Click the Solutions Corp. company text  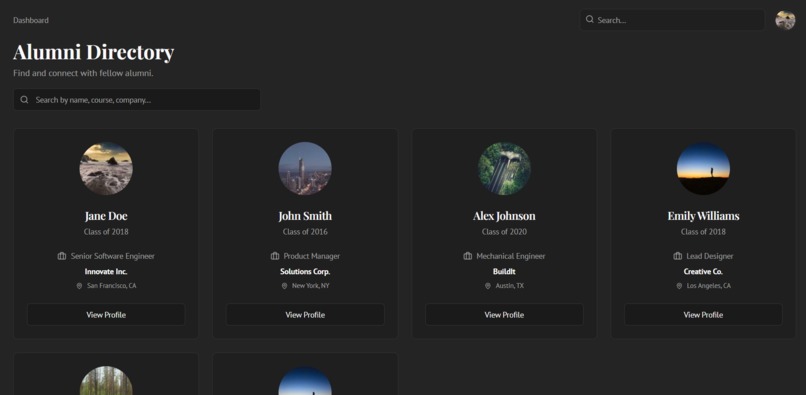click(305, 272)
